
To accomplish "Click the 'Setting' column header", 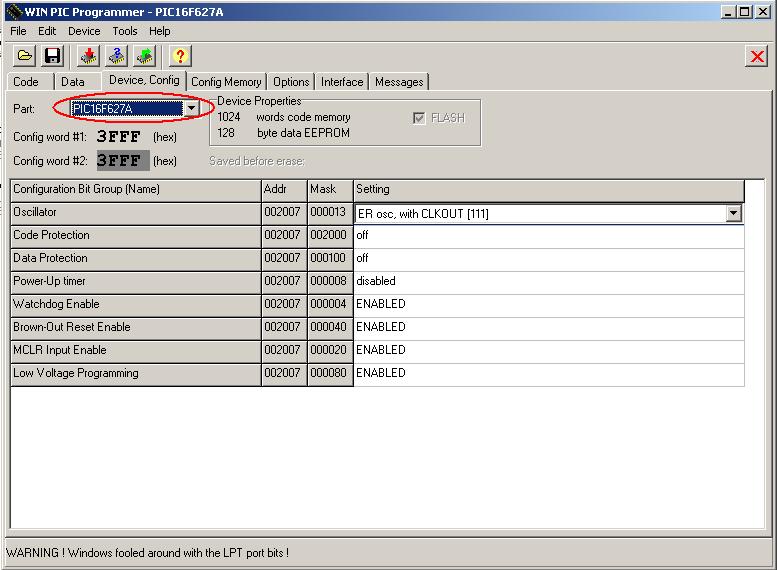I will pyautogui.click(x=549, y=191).
